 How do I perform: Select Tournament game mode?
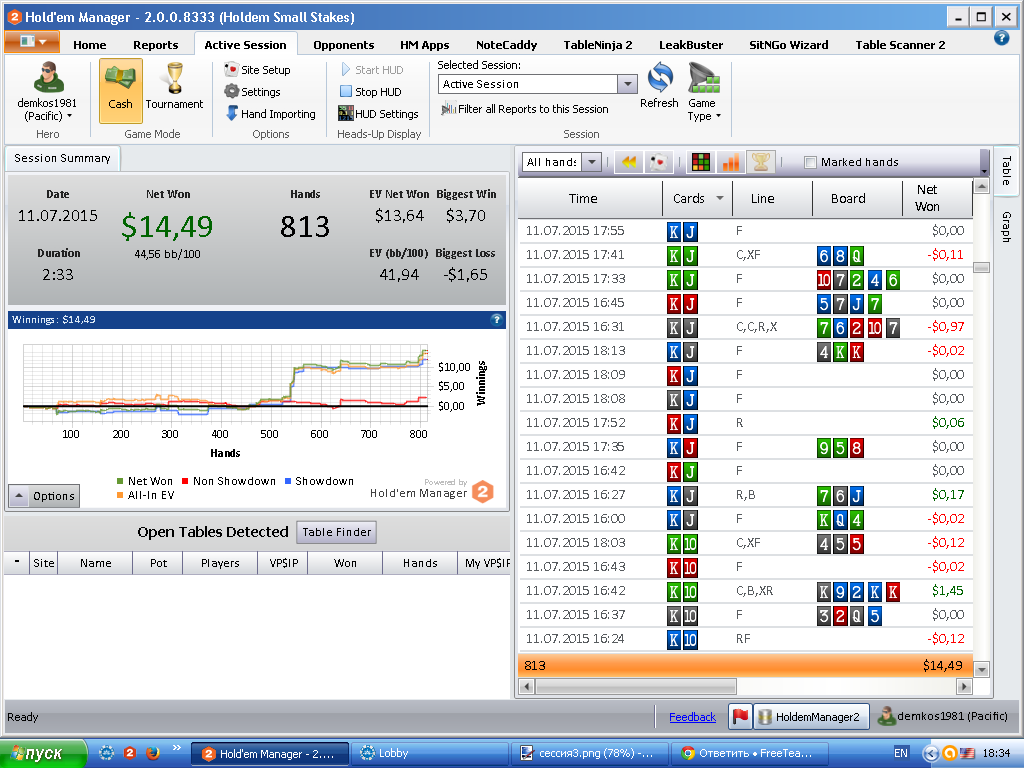click(174, 86)
